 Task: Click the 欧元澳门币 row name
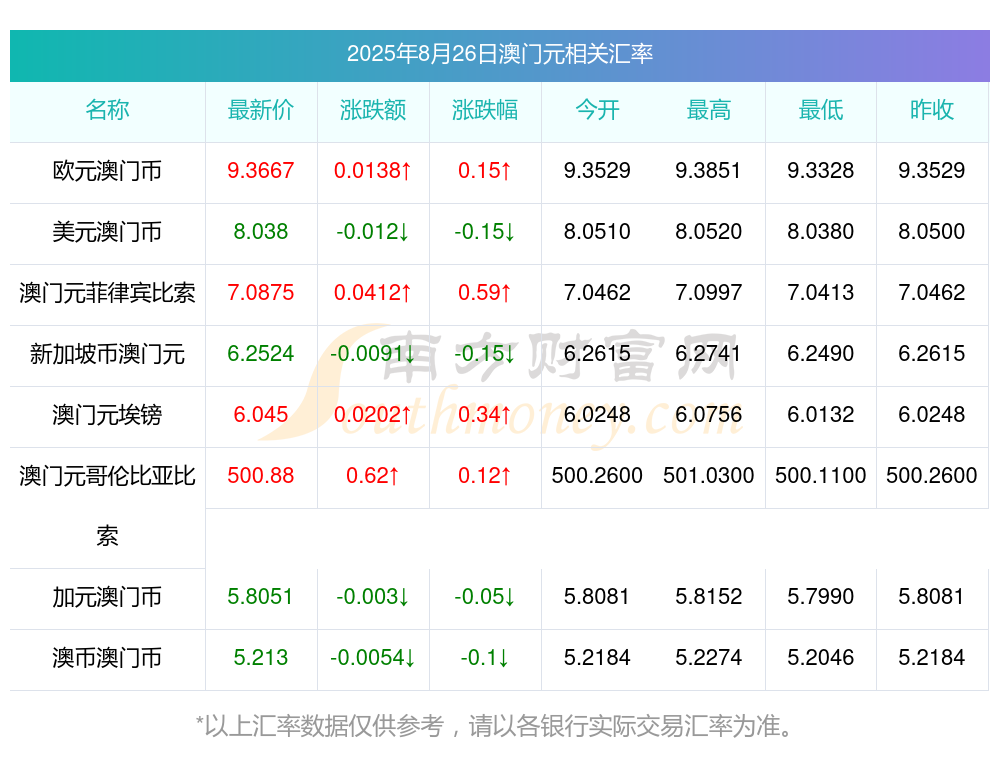click(107, 171)
